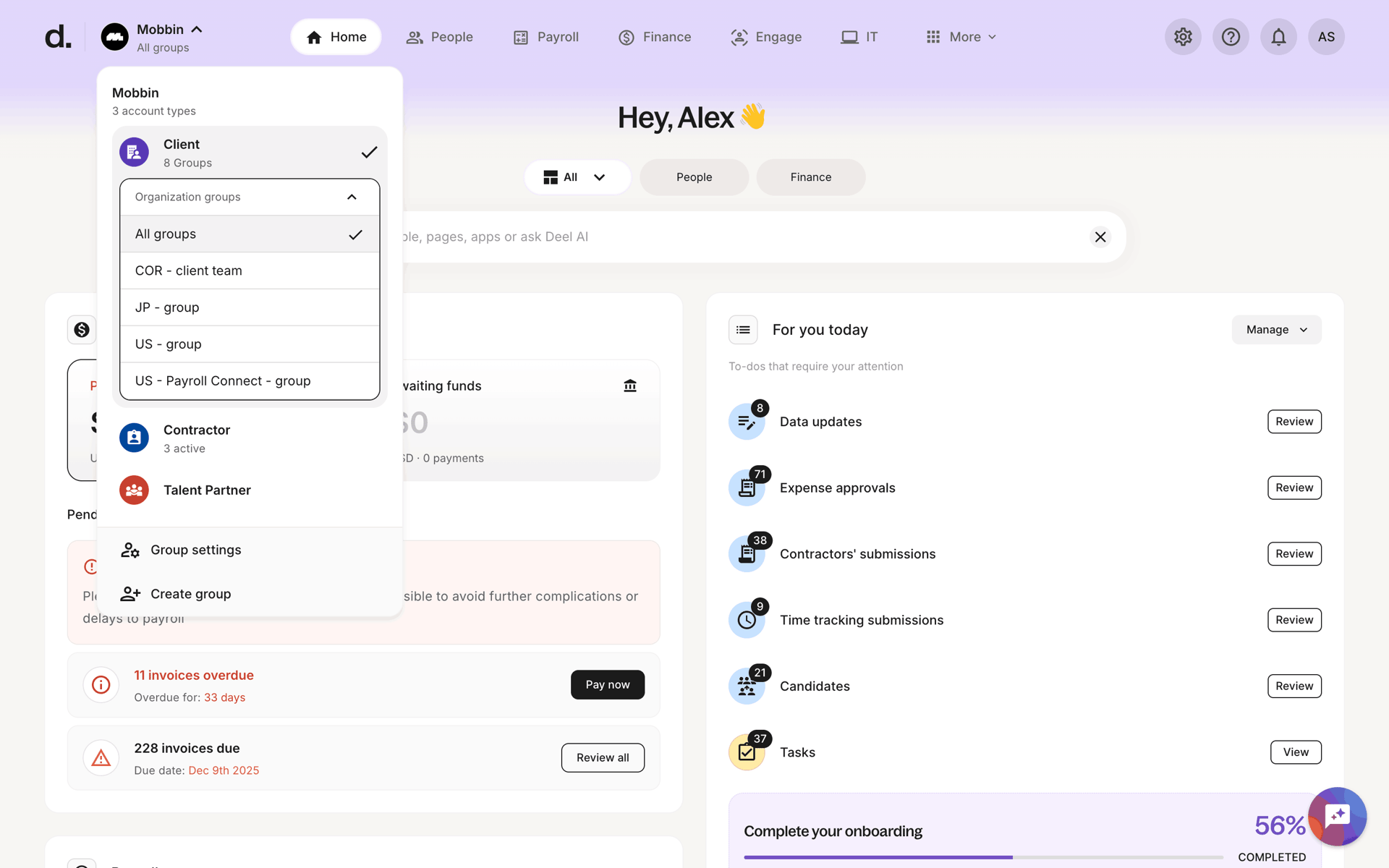The width and height of the screenshot is (1389, 868).
Task: Click the Tasks checkbox icon
Action: (747, 752)
